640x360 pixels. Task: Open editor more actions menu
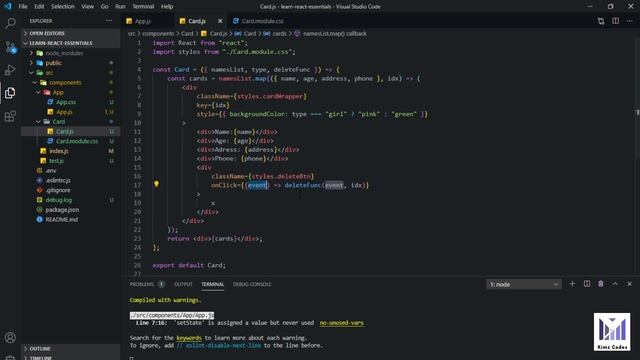click(x=629, y=21)
